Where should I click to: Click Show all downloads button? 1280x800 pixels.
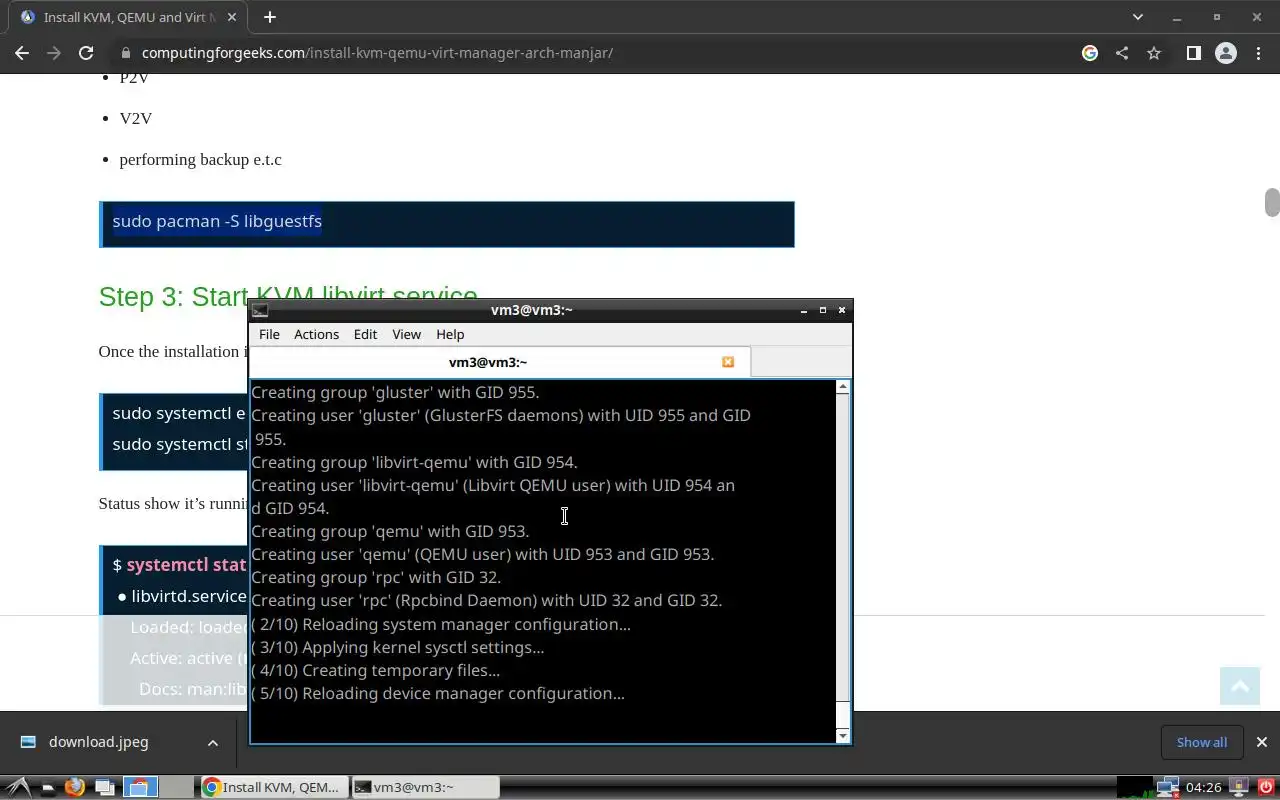click(x=1202, y=742)
